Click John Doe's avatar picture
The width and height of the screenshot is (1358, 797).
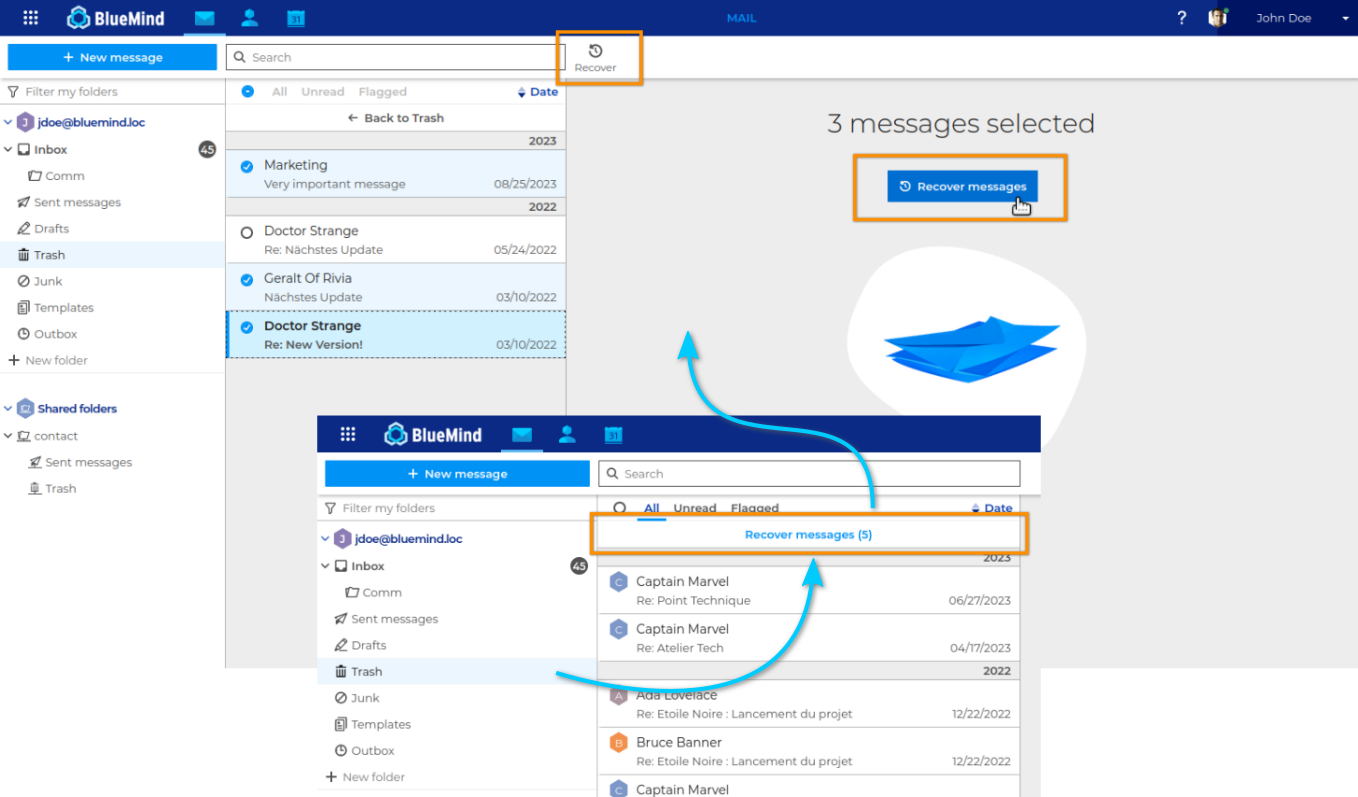click(1217, 18)
